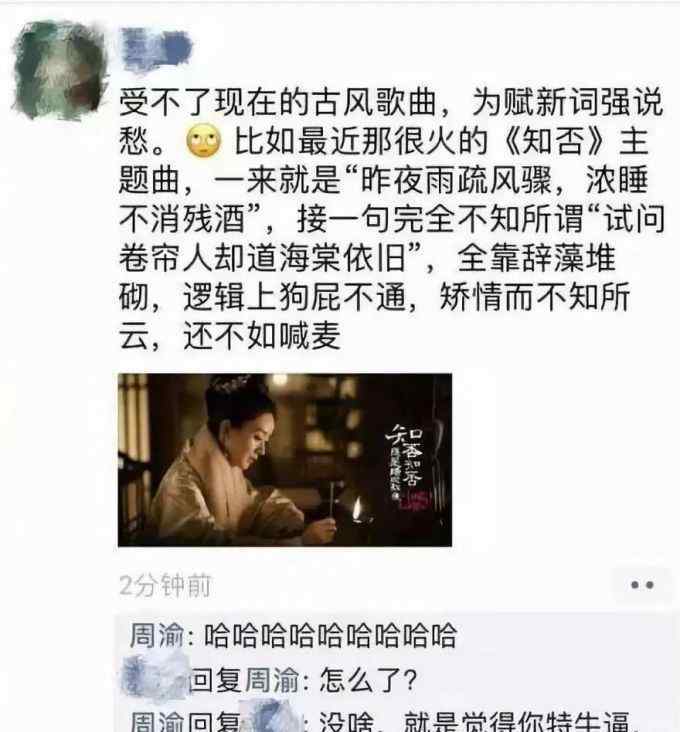Tap the 没啥 reply comment text

[x=475, y=722]
